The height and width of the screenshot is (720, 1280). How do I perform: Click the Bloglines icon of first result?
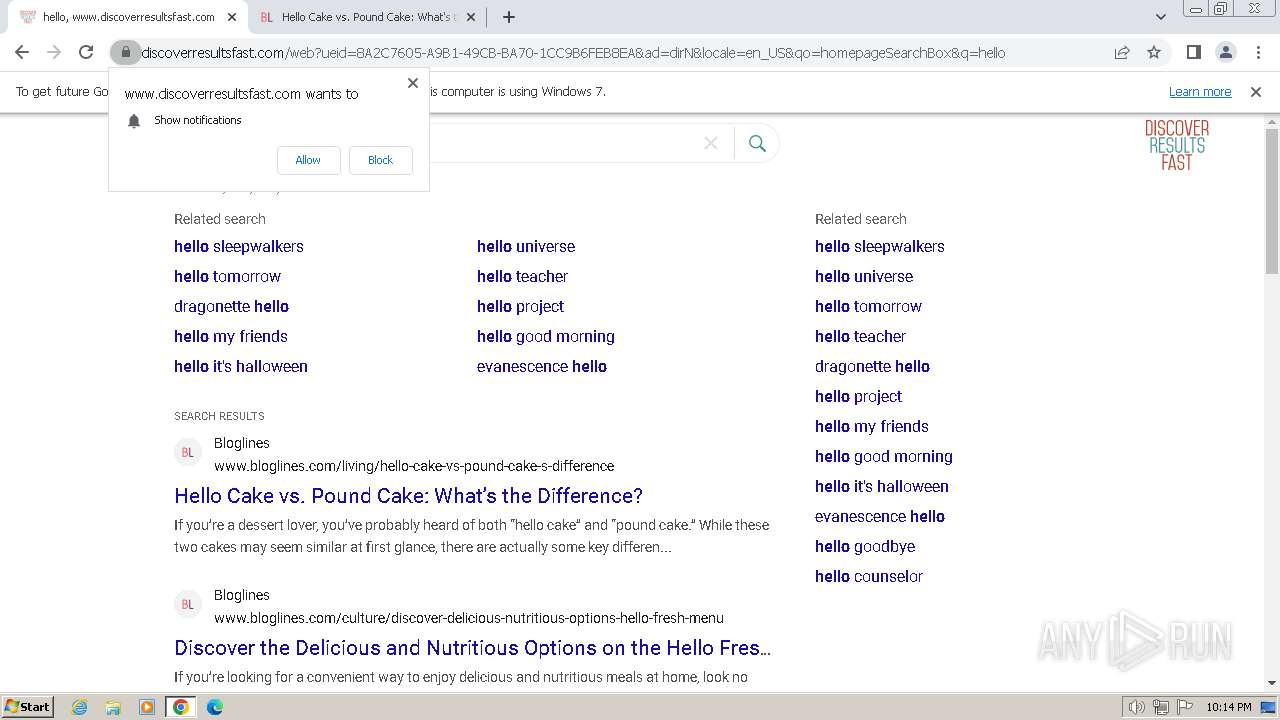(187, 453)
